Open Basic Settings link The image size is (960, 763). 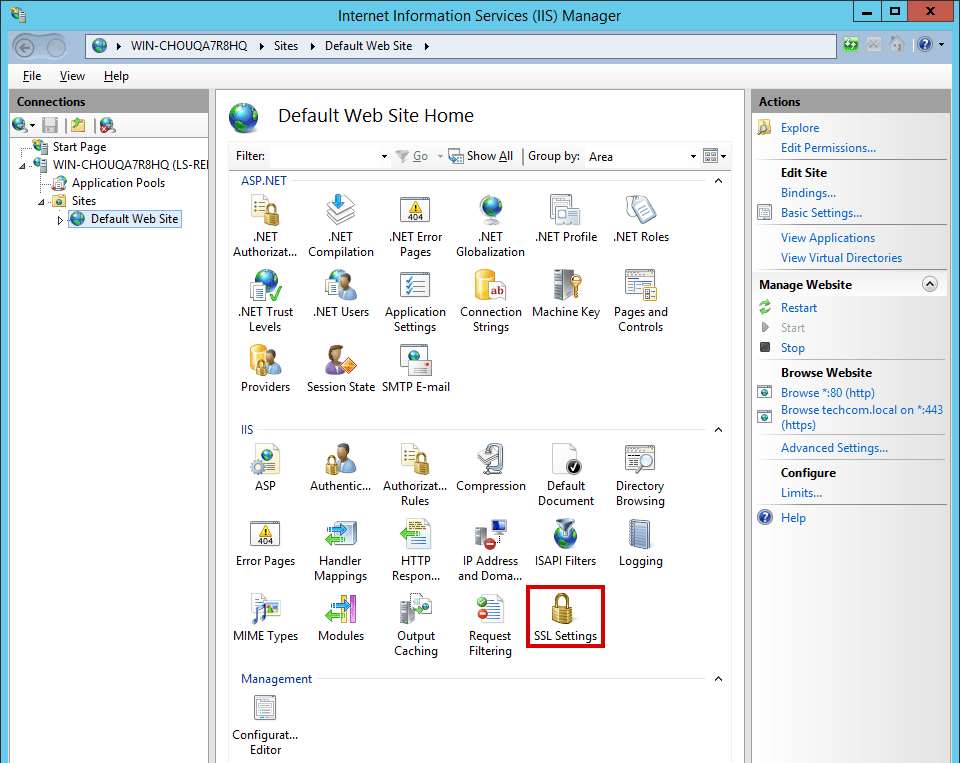coord(821,213)
